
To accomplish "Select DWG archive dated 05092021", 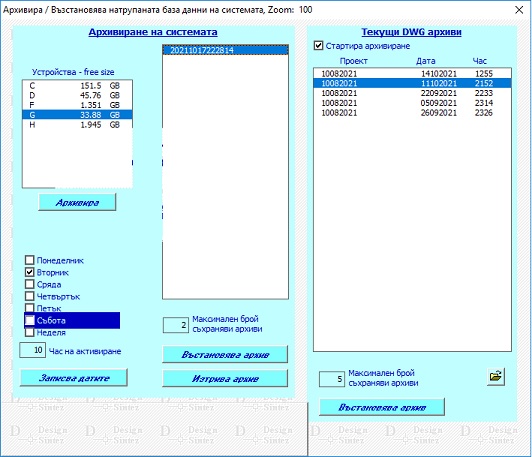I will (412, 103).
